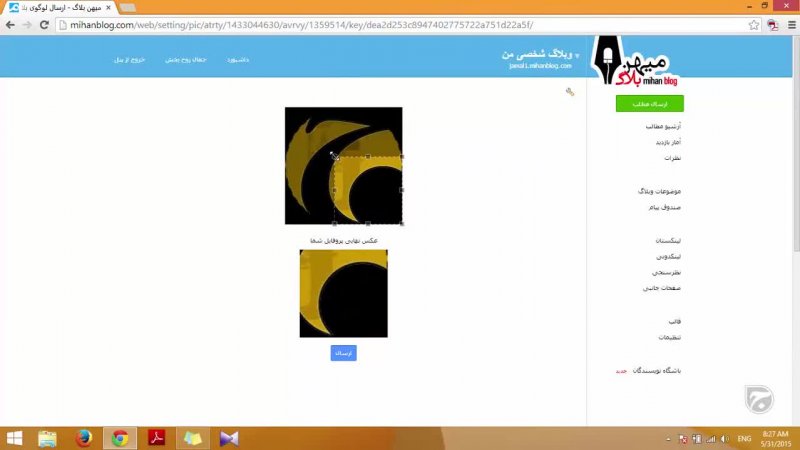Open Adobe Reader from the taskbar
The image size is (800, 450).
[x=157, y=438]
